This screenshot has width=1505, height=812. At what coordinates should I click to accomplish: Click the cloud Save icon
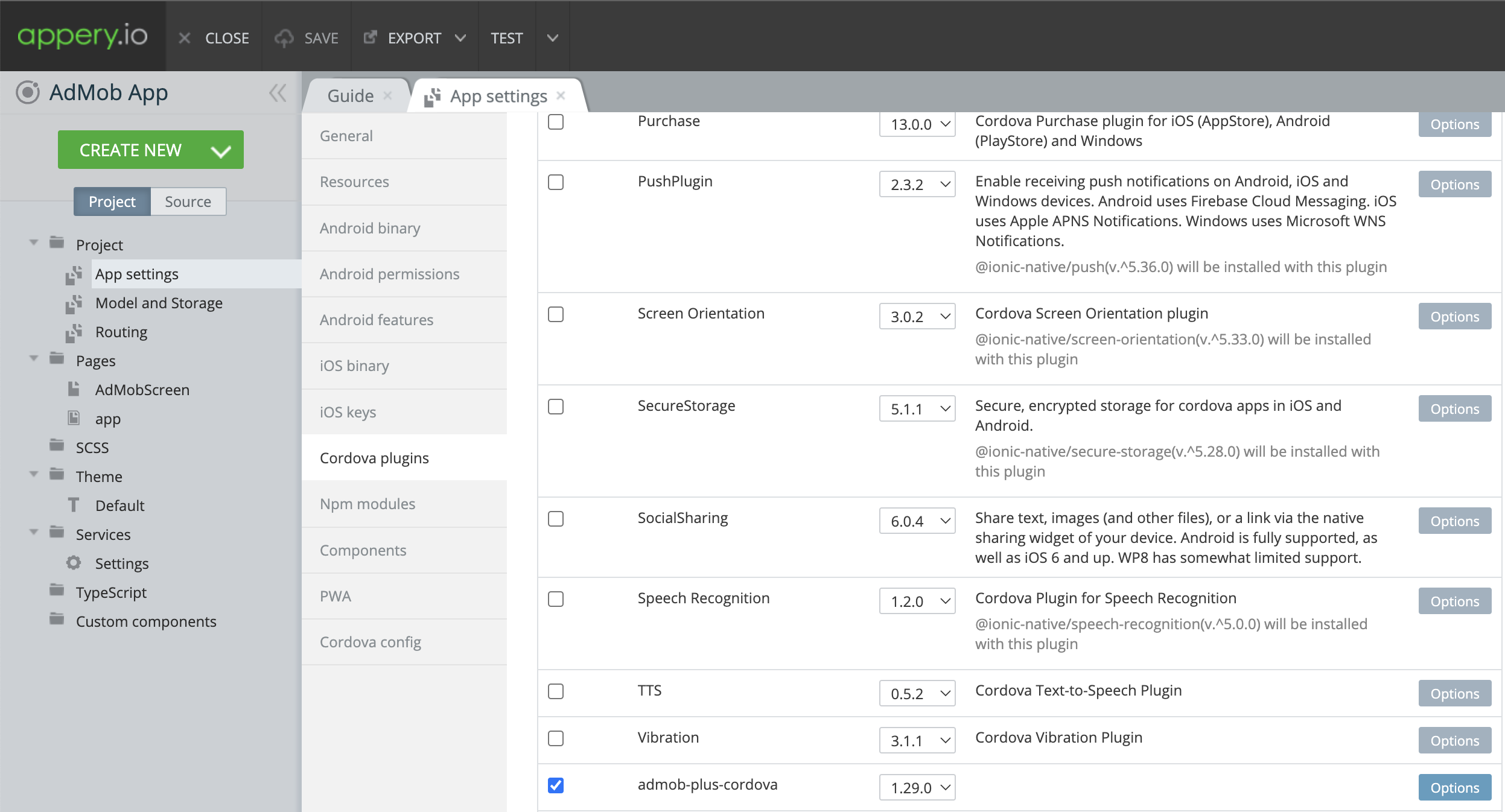[284, 38]
